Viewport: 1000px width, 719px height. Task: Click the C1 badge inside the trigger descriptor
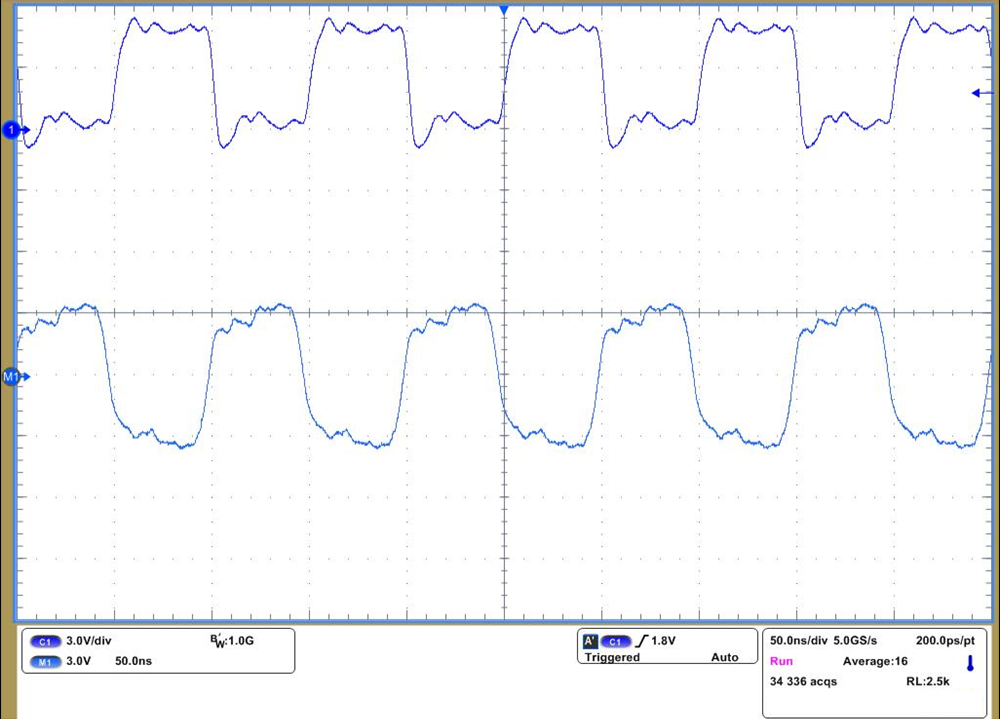(x=614, y=641)
